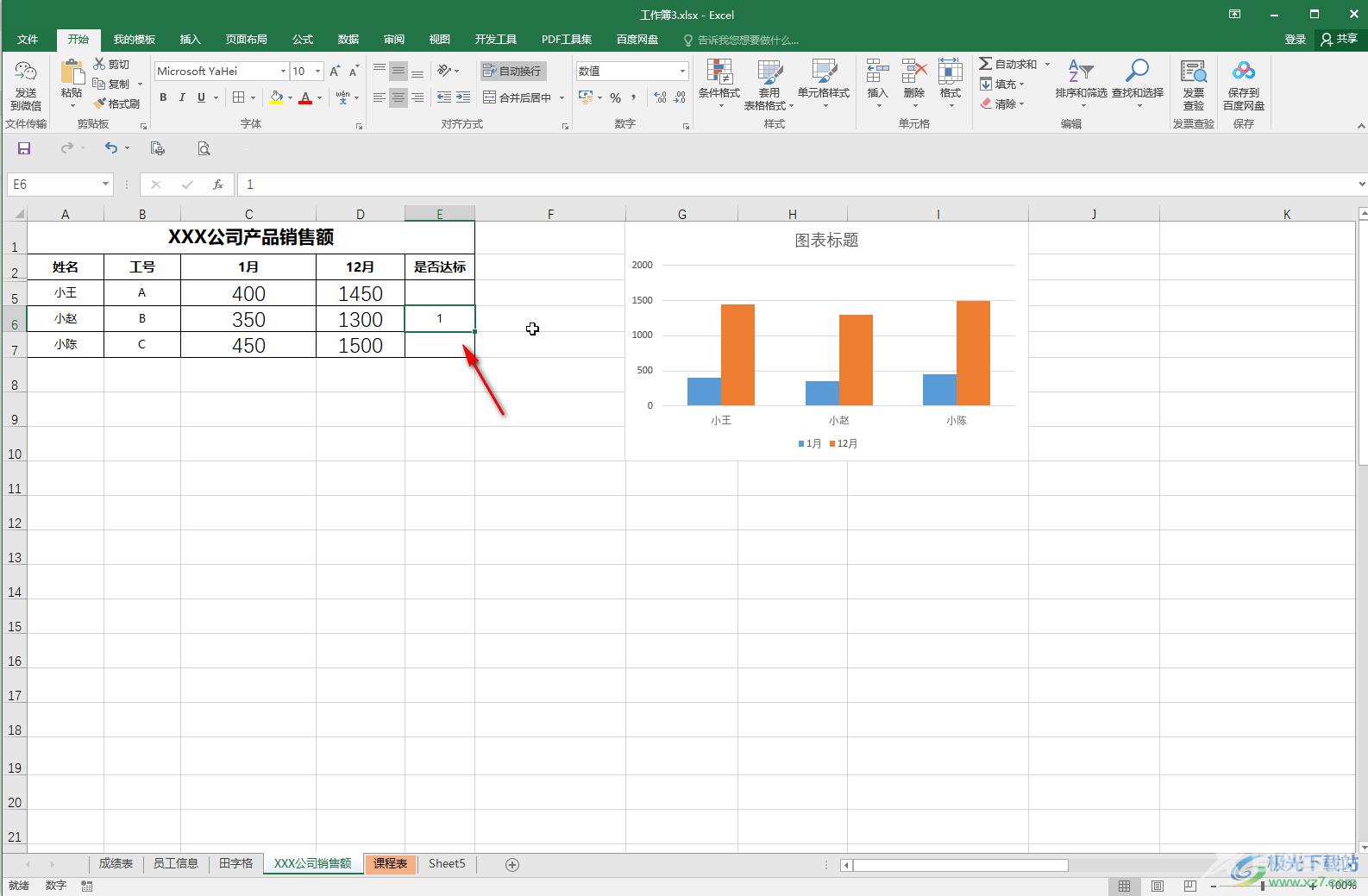Screen dimensions: 1368x896
Task: Click the invoice verification icon
Action: point(1194,72)
